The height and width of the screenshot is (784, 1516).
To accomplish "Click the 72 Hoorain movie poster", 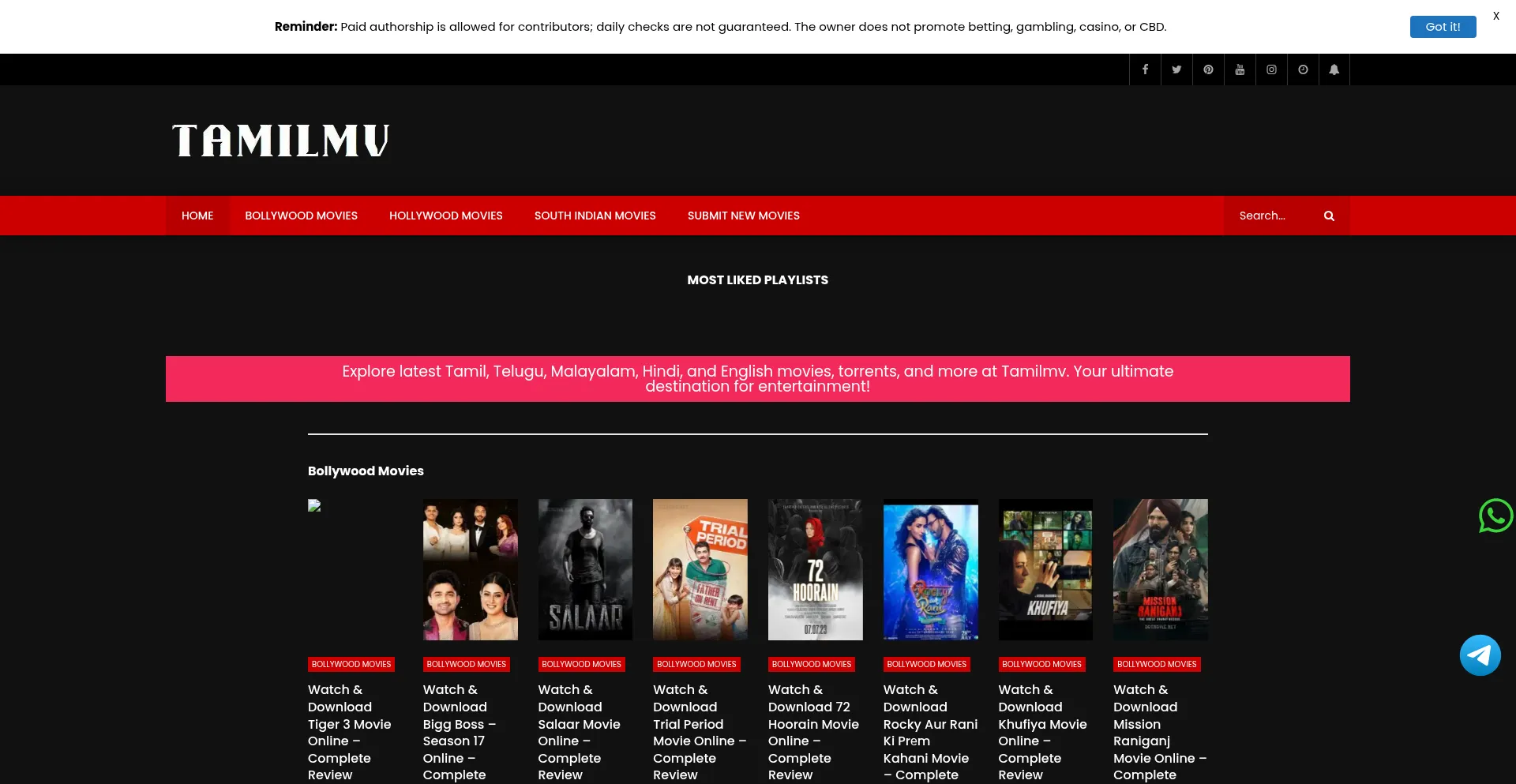I will [816, 569].
